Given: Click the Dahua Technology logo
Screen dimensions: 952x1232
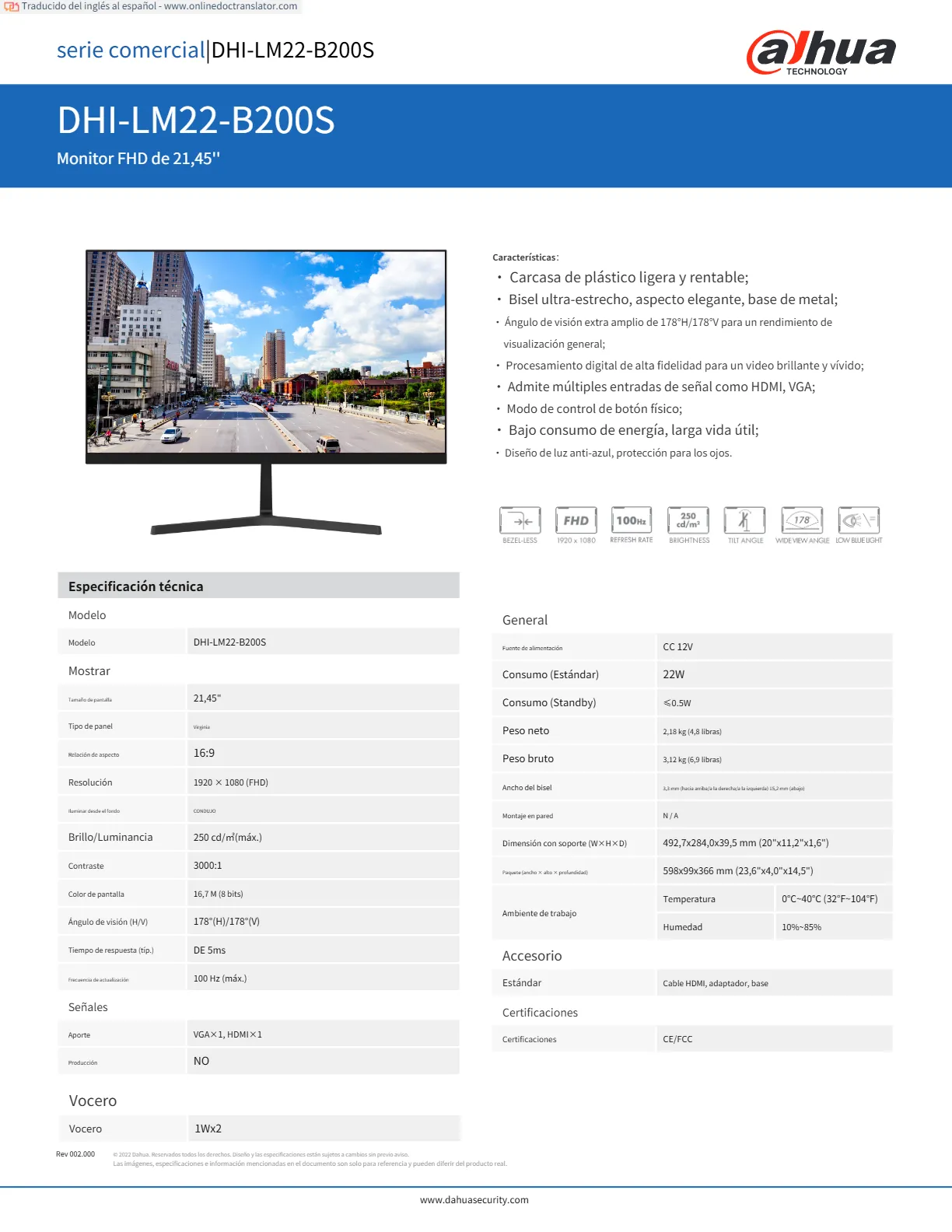Looking at the screenshot, I should 821,52.
